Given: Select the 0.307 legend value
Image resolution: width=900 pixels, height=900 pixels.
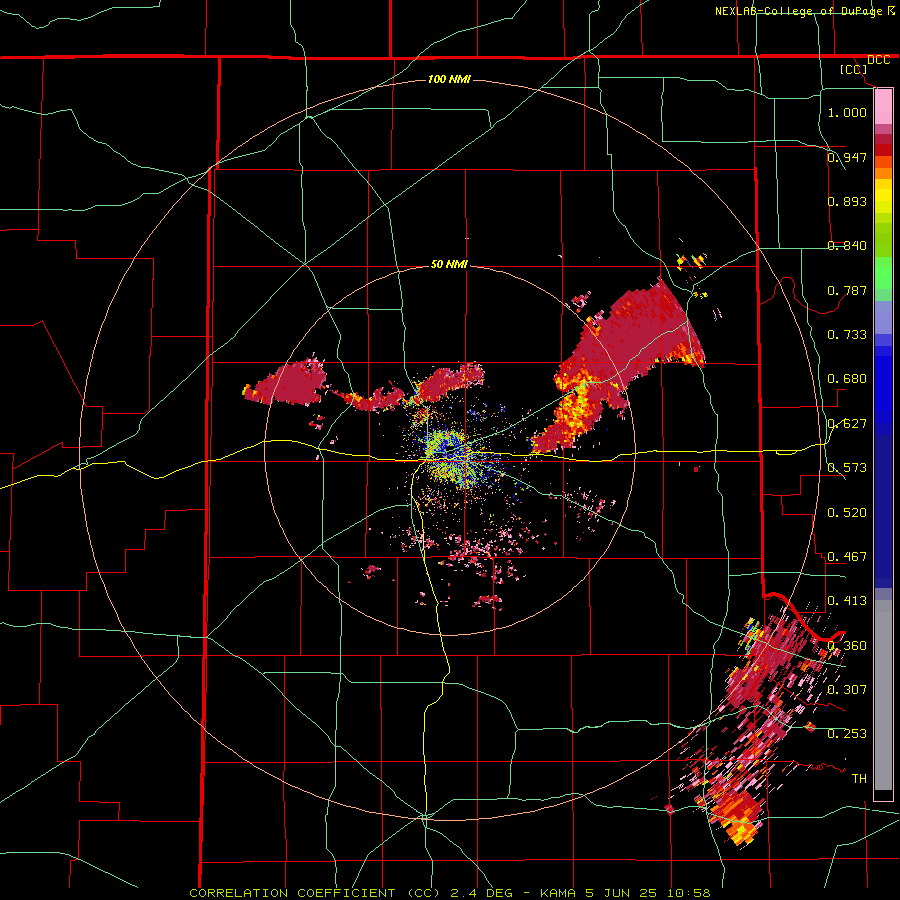Looking at the screenshot, I should point(847,690).
